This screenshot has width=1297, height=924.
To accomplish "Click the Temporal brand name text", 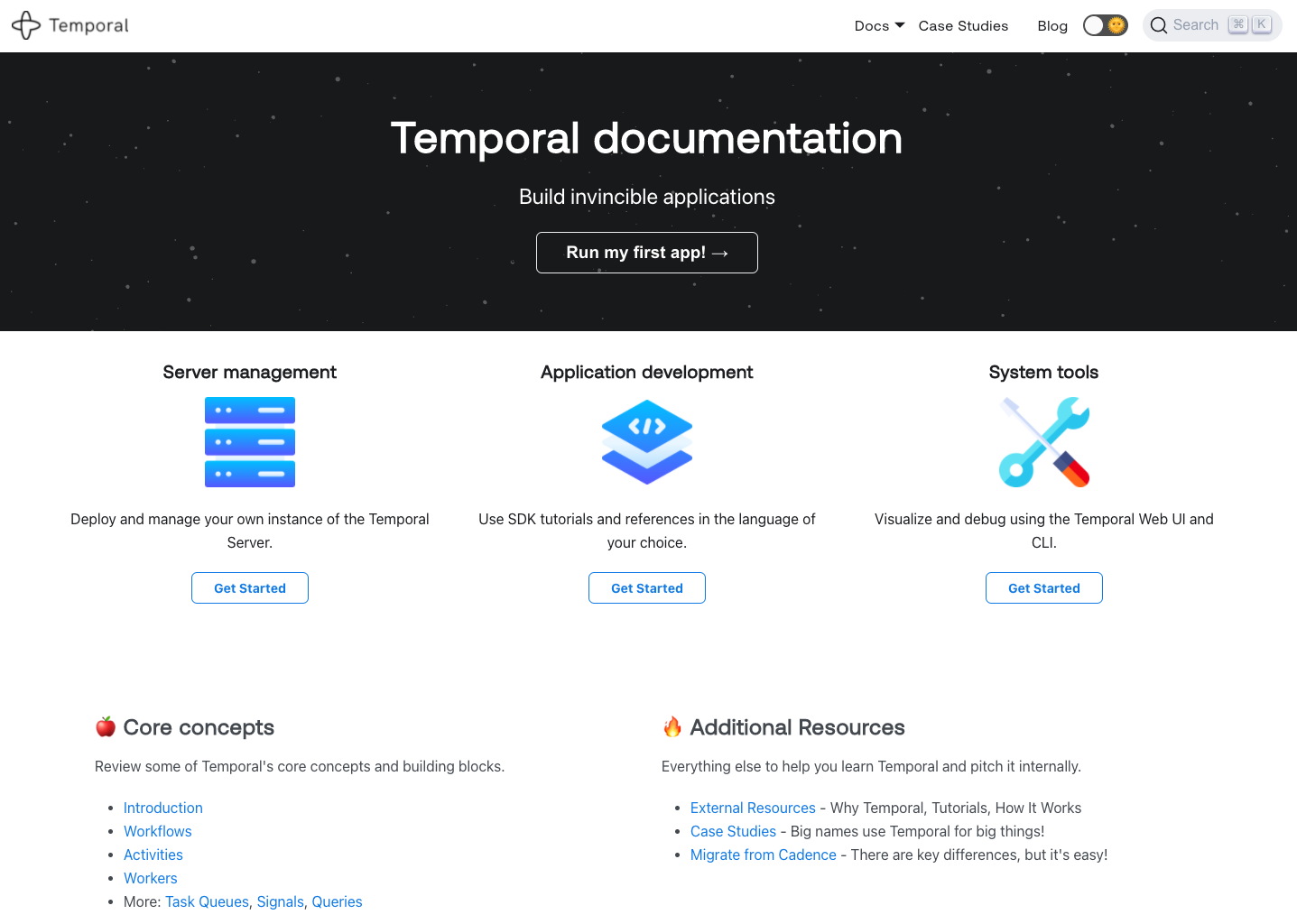I will pos(88,25).
